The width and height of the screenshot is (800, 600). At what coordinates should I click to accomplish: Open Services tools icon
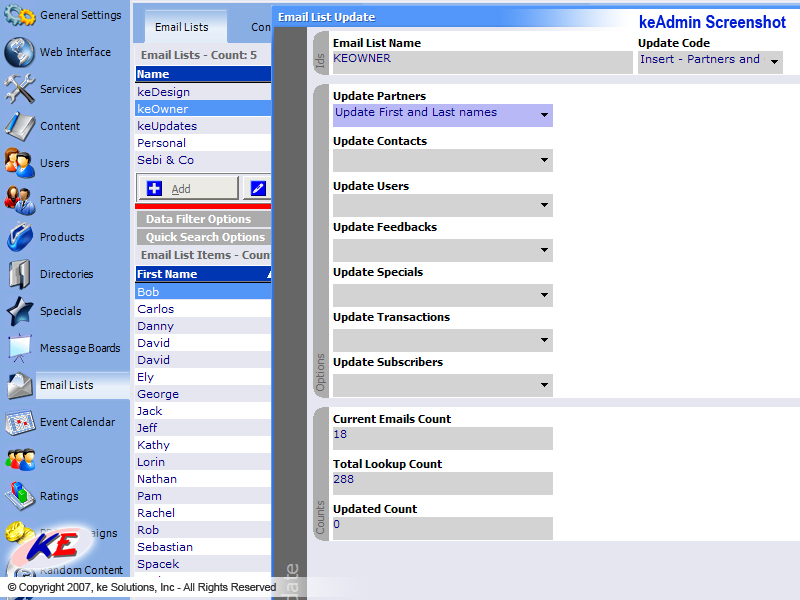(19, 89)
